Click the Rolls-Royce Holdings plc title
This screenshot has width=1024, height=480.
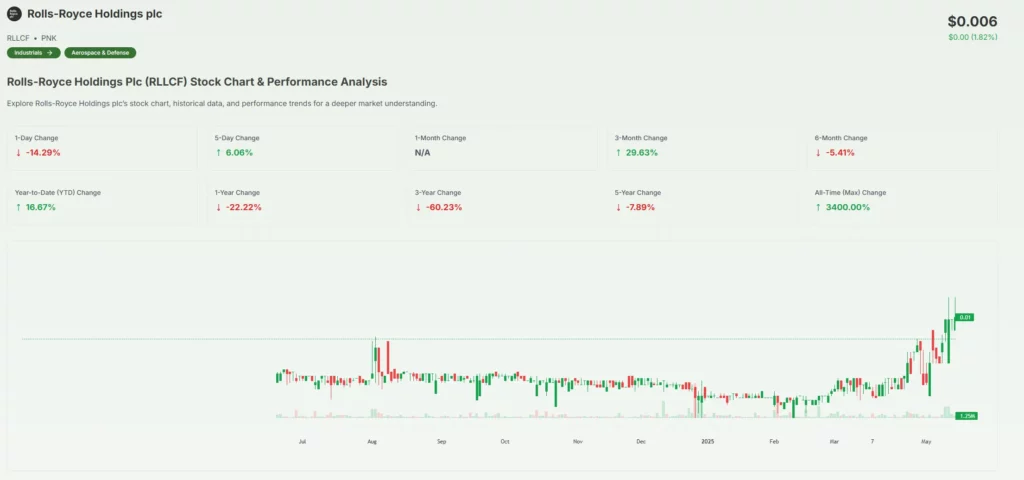[95, 15]
